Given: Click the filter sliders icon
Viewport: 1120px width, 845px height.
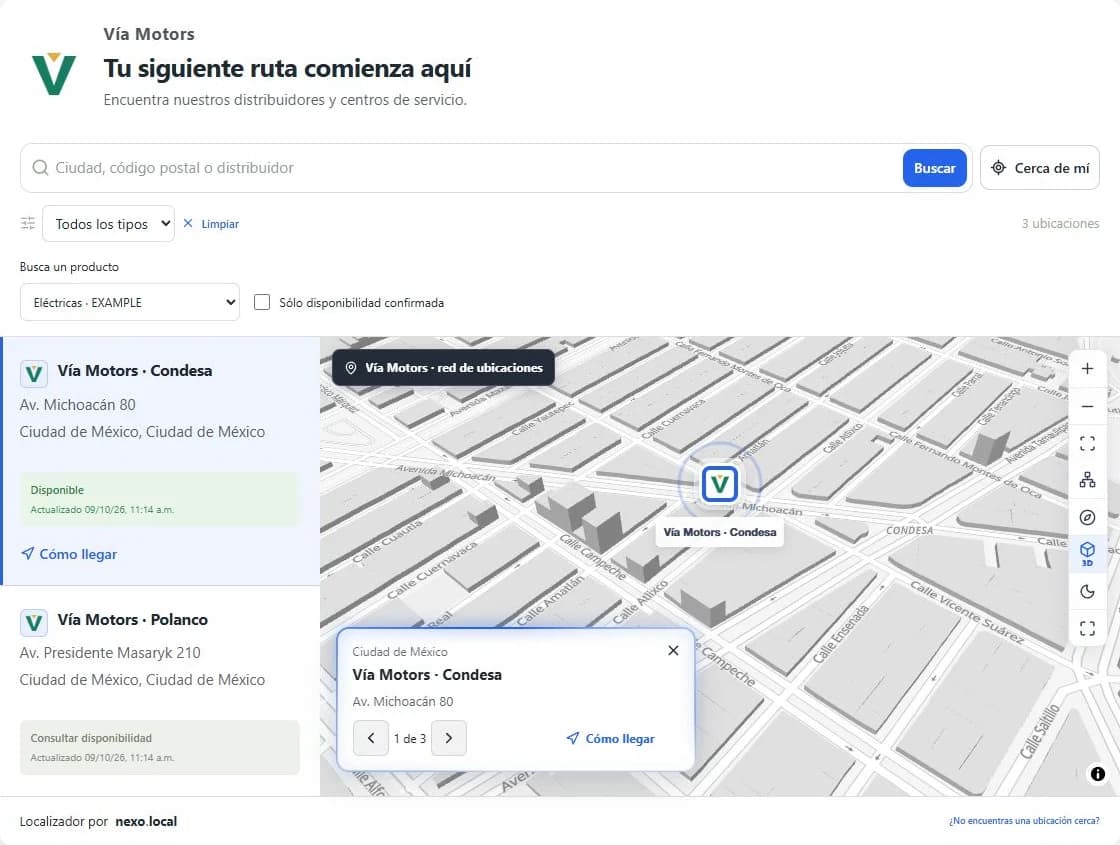Looking at the screenshot, I should tap(28, 224).
